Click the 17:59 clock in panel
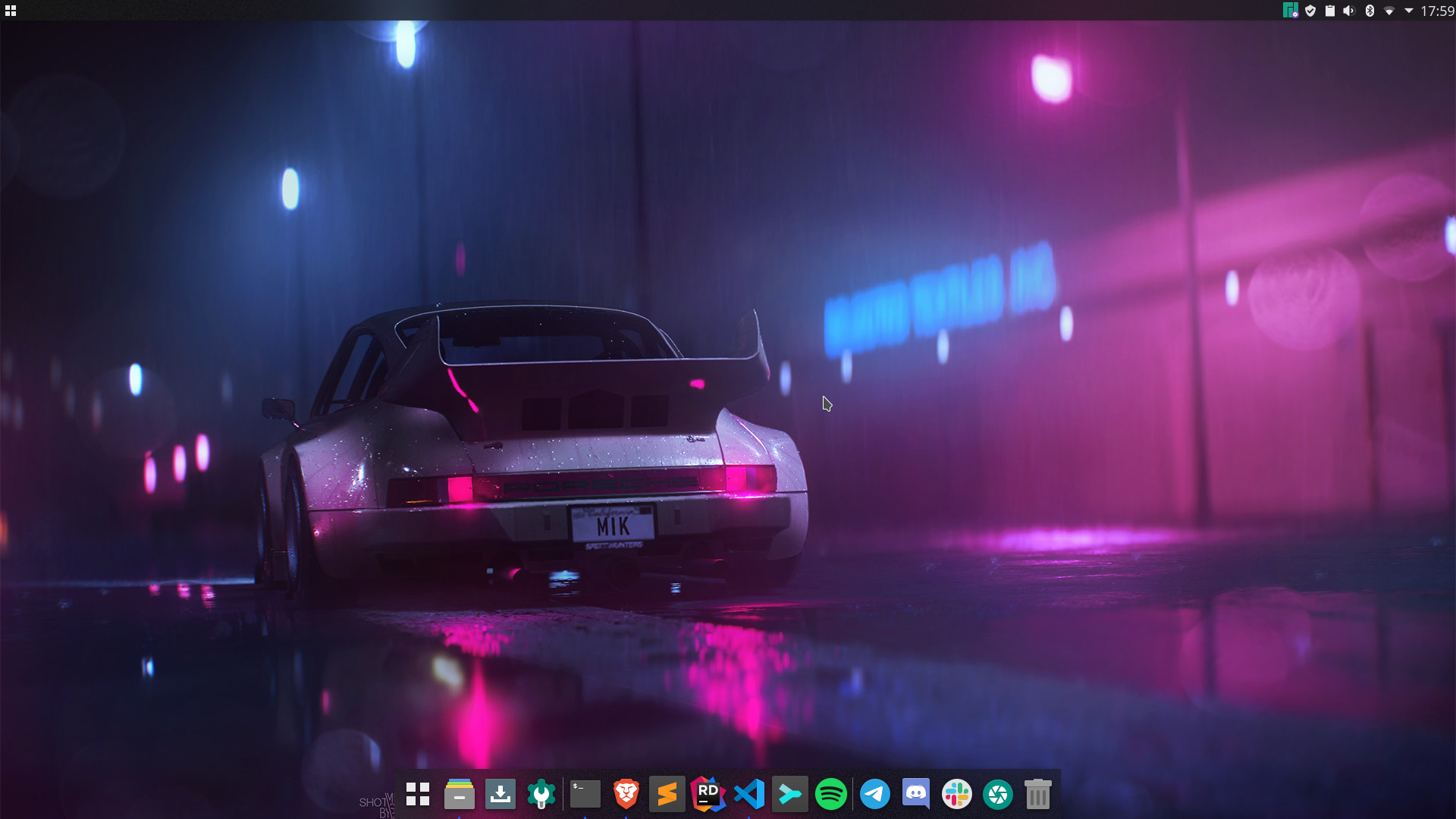Screen dimensions: 1456x819 tap(1437, 11)
